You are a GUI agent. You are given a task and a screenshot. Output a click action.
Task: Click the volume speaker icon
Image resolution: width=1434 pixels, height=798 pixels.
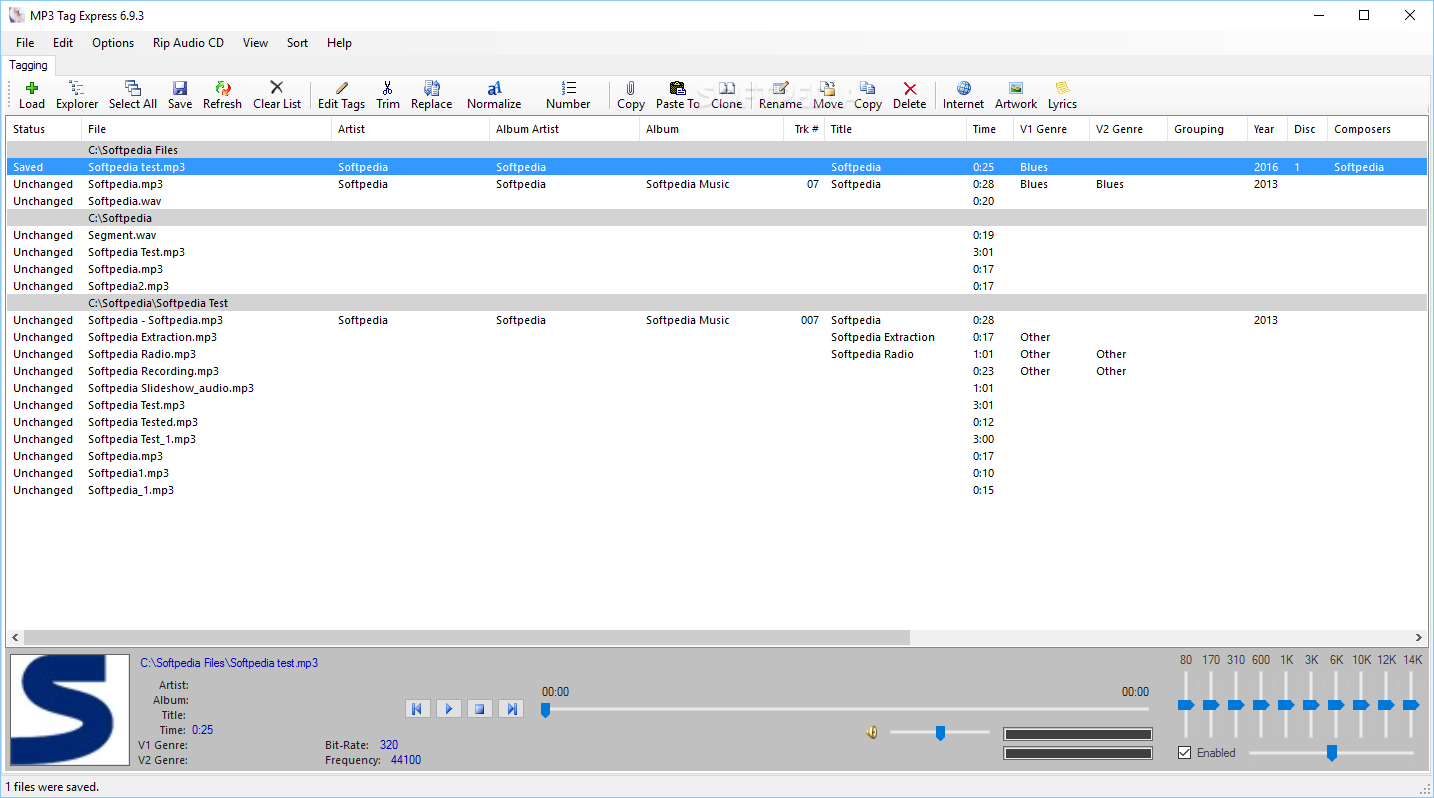click(872, 733)
